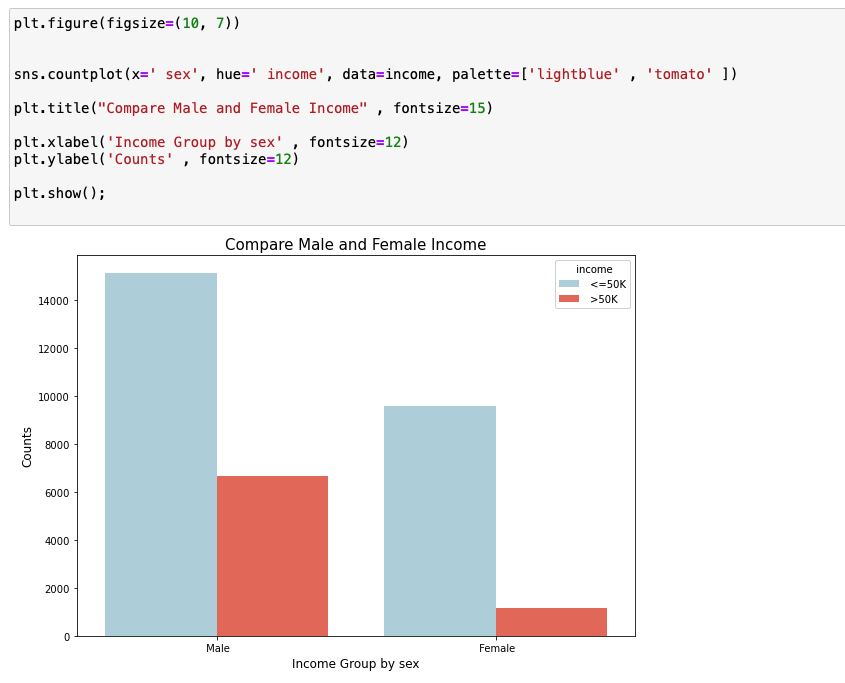The image size is (845, 683).
Task: Click the 4000 y-axis tick label
Action: point(57,541)
